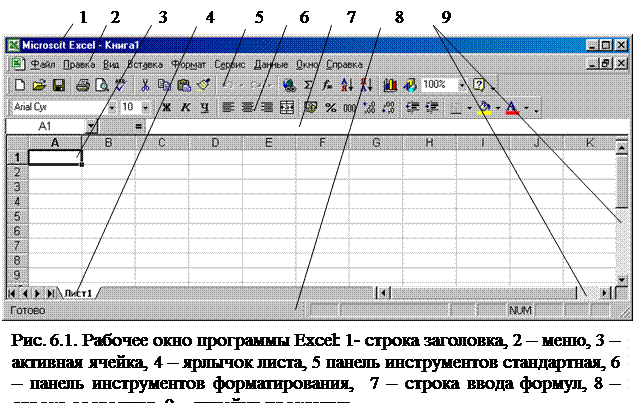Save the workbook using floppy disk icon
The image size is (633, 410).
pos(59,85)
